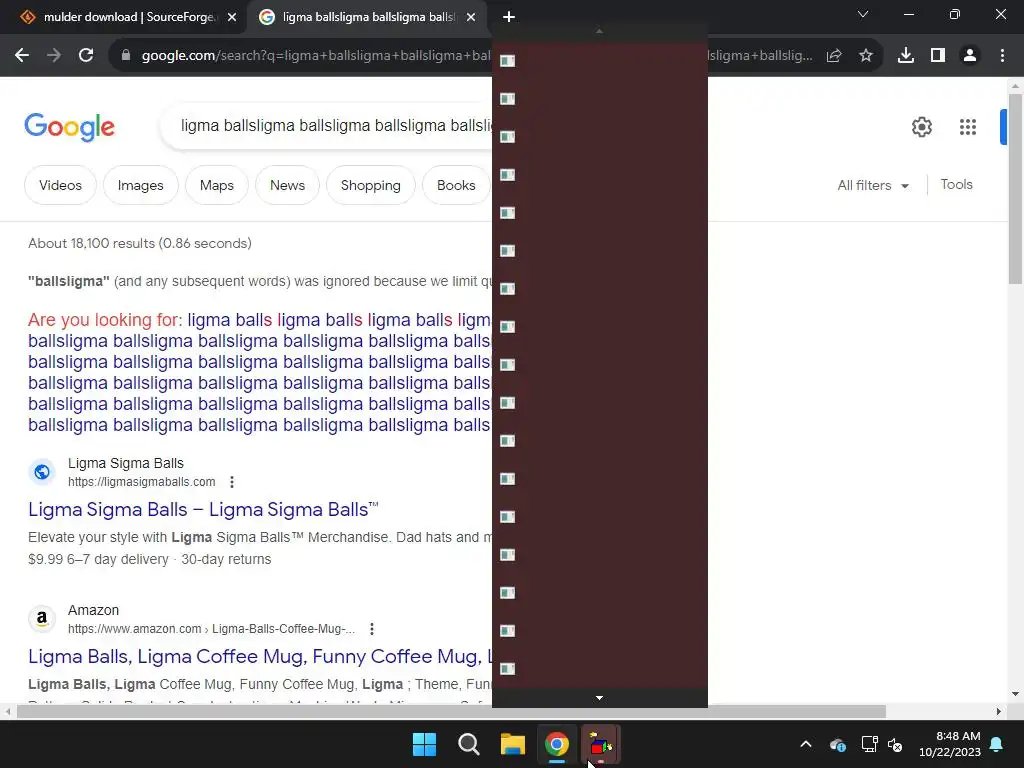Go forward in browser history
The height and width of the screenshot is (768, 1024).
coord(54,56)
